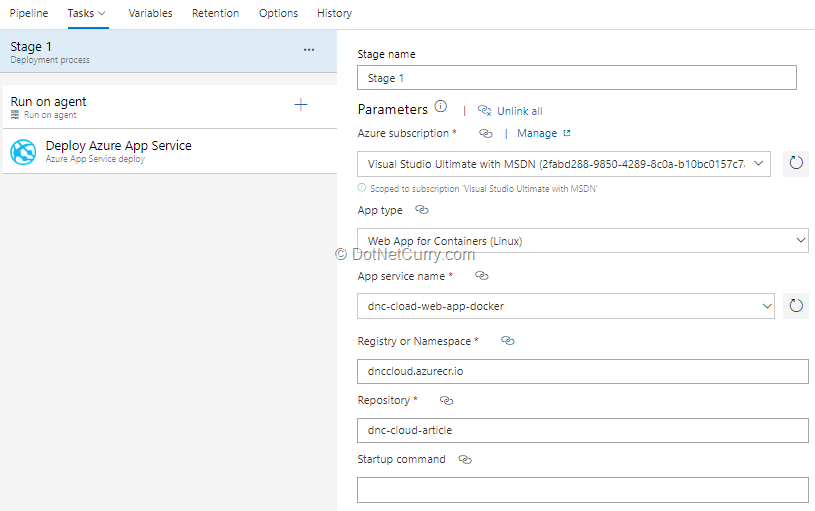Click the Repository input field
This screenshot has width=815, height=511.
(x=583, y=430)
